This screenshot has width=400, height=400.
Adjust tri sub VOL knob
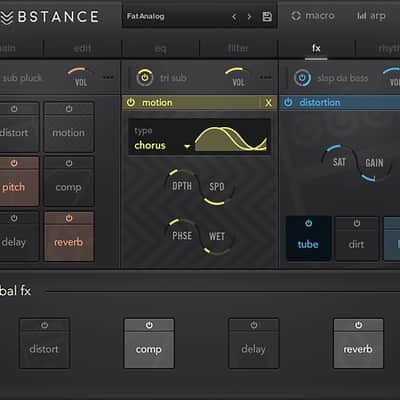click(x=238, y=77)
